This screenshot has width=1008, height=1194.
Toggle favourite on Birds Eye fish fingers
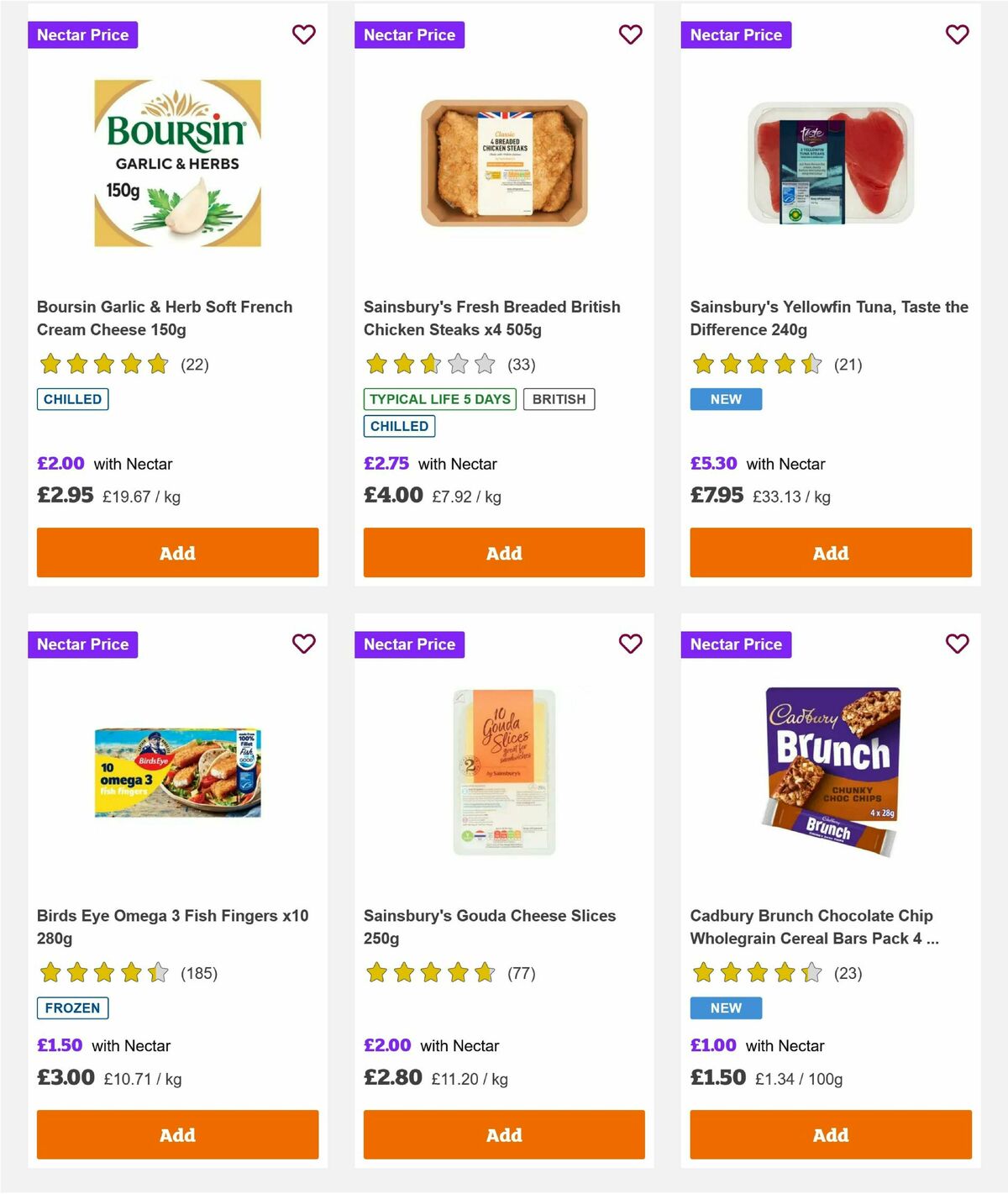click(x=303, y=644)
